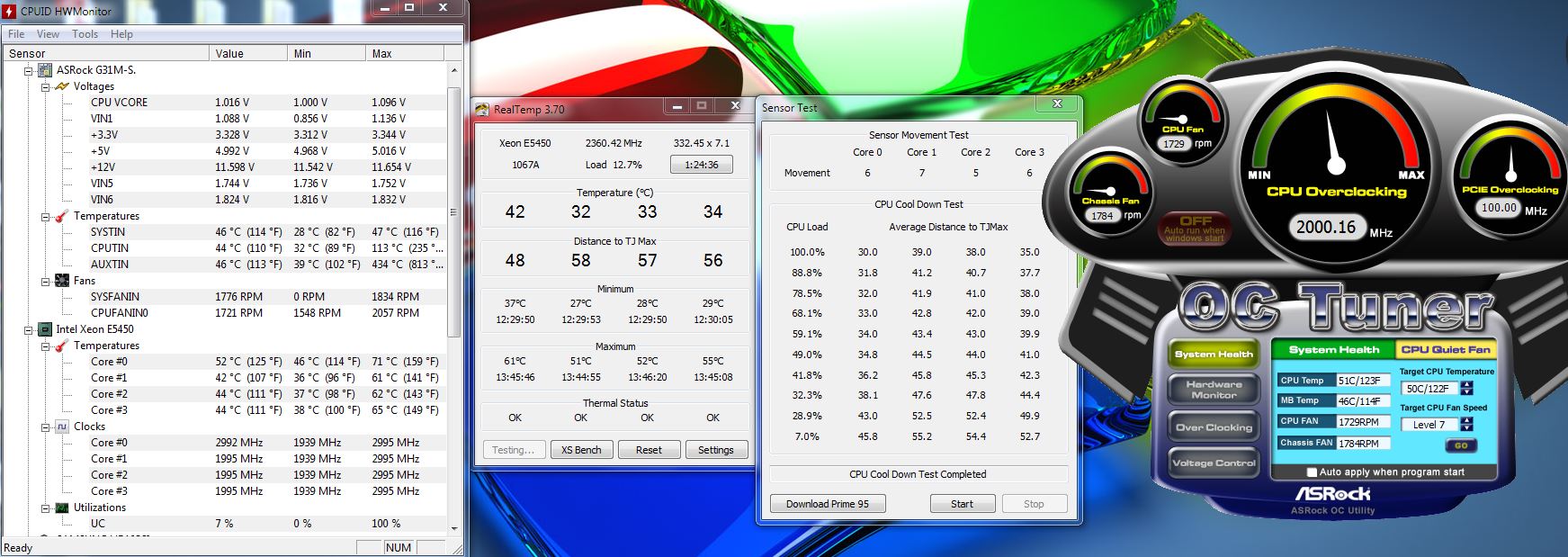The width and height of the screenshot is (1568, 557).
Task: Collapse the Fans tree branch
Action: (x=45, y=281)
